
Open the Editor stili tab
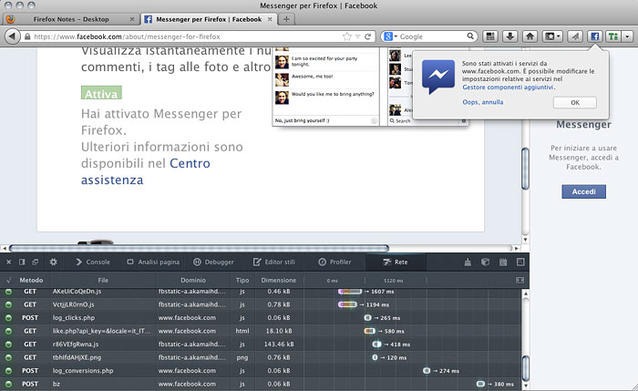tap(274, 262)
